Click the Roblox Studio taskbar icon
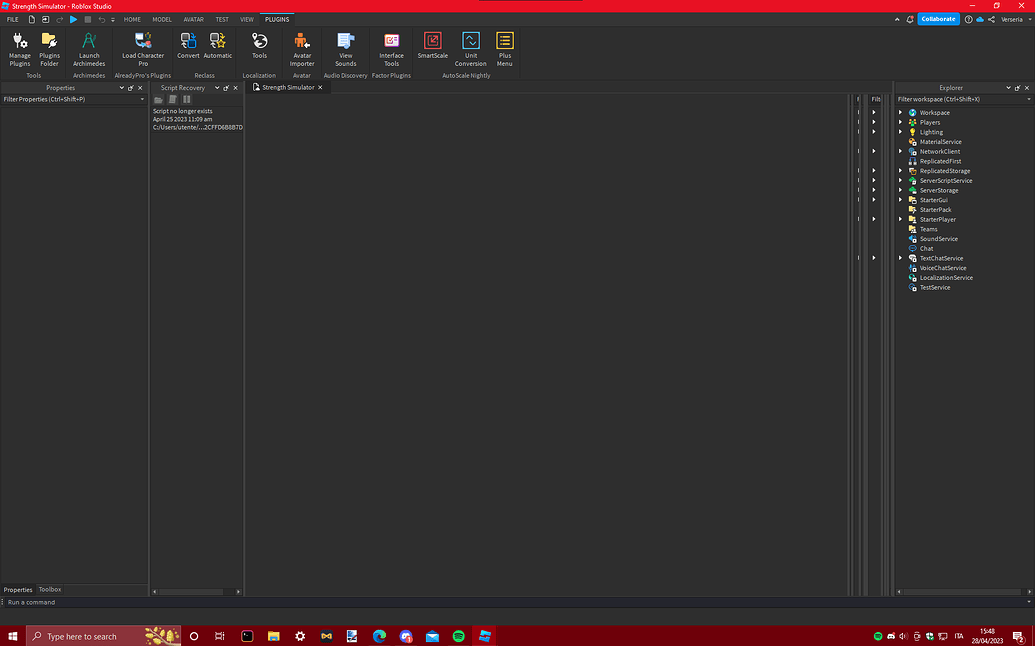The width and height of the screenshot is (1035, 646). (485, 635)
